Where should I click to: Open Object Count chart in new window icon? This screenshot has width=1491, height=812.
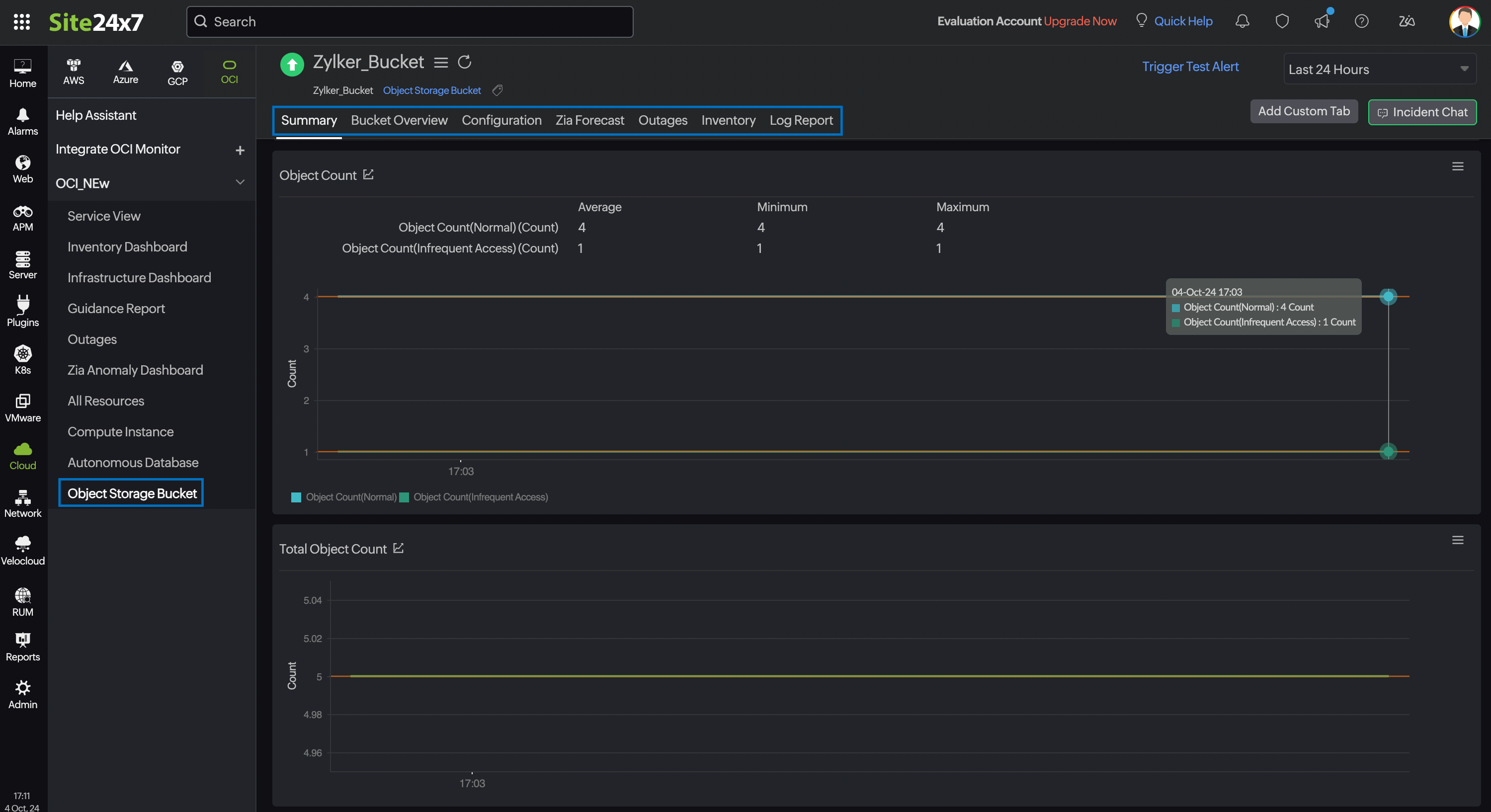click(x=369, y=174)
